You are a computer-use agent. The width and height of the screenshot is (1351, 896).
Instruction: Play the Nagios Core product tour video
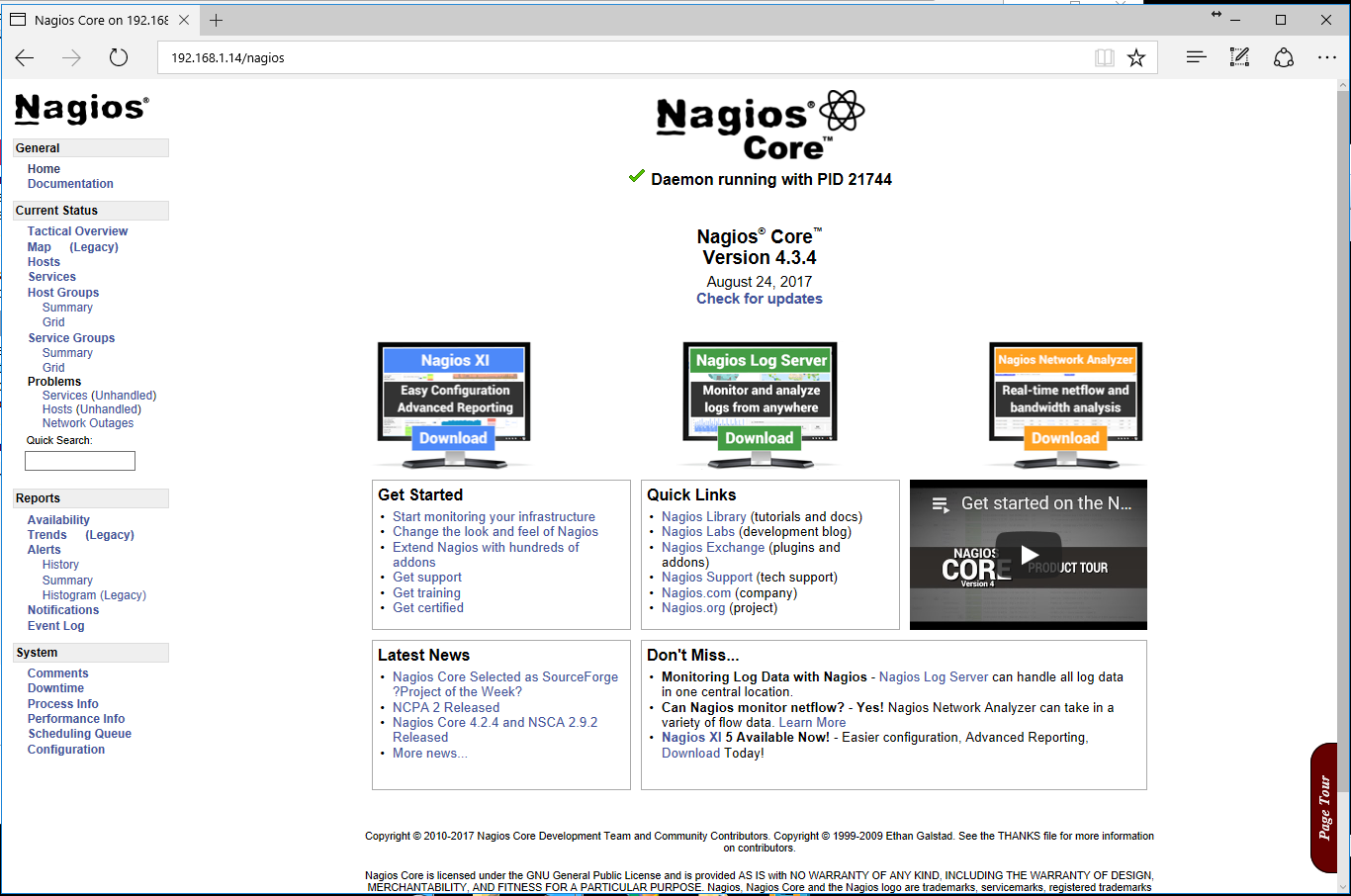[1029, 555]
